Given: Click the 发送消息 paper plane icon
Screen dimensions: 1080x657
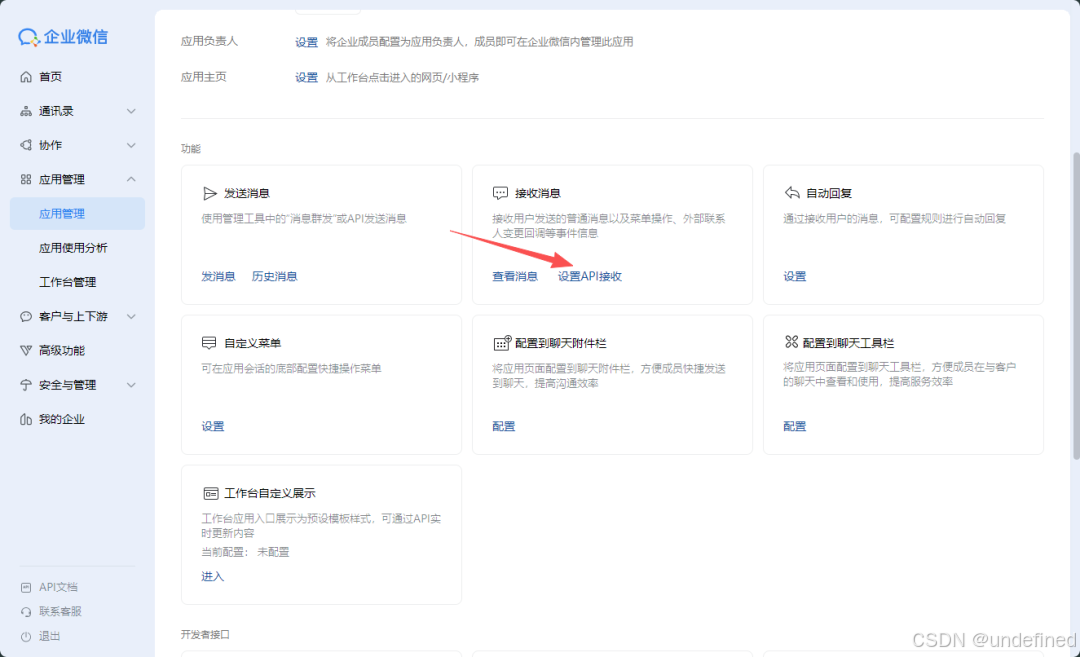Looking at the screenshot, I should click(210, 194).
